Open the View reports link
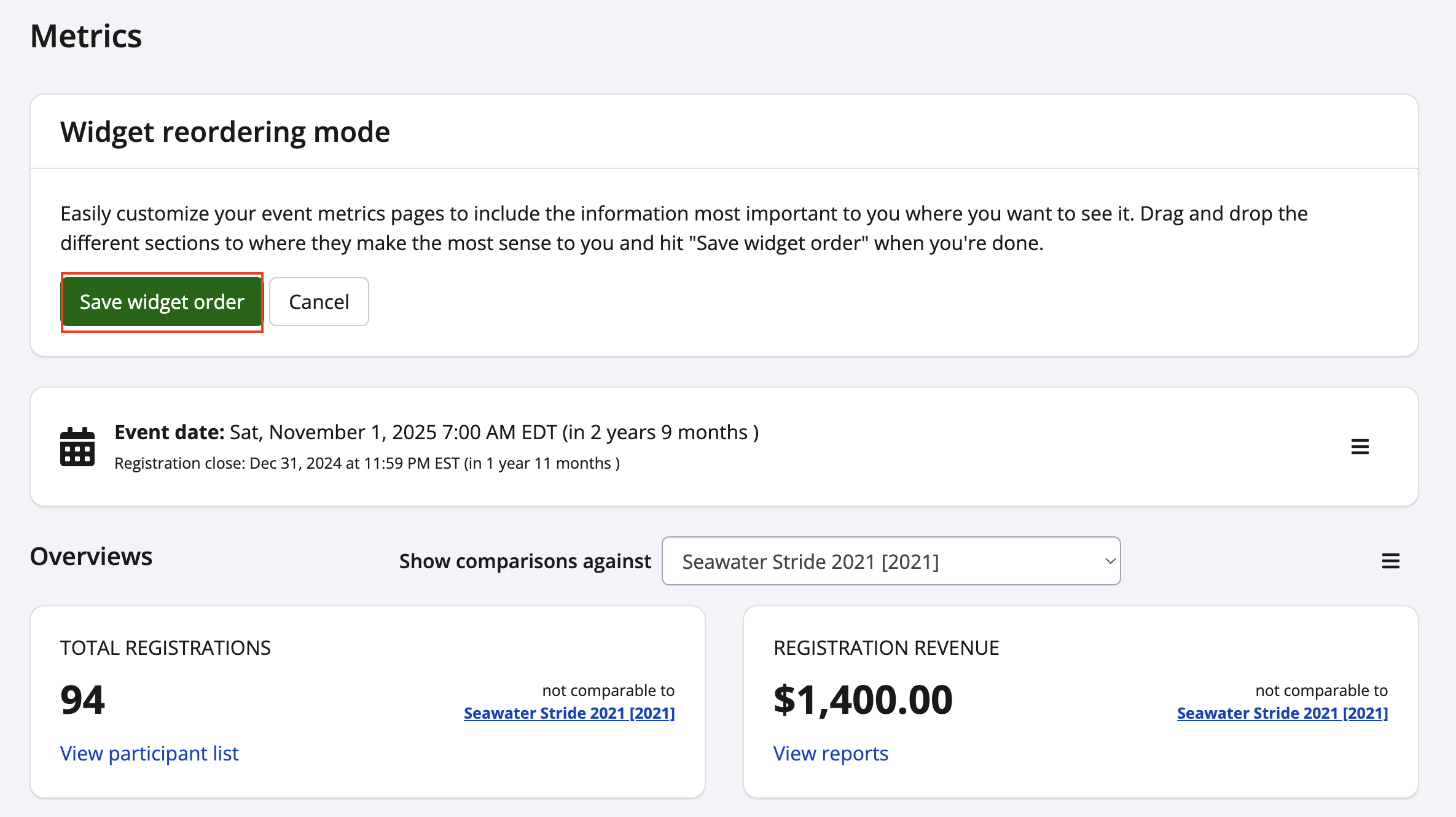 [x=831, y=753]
